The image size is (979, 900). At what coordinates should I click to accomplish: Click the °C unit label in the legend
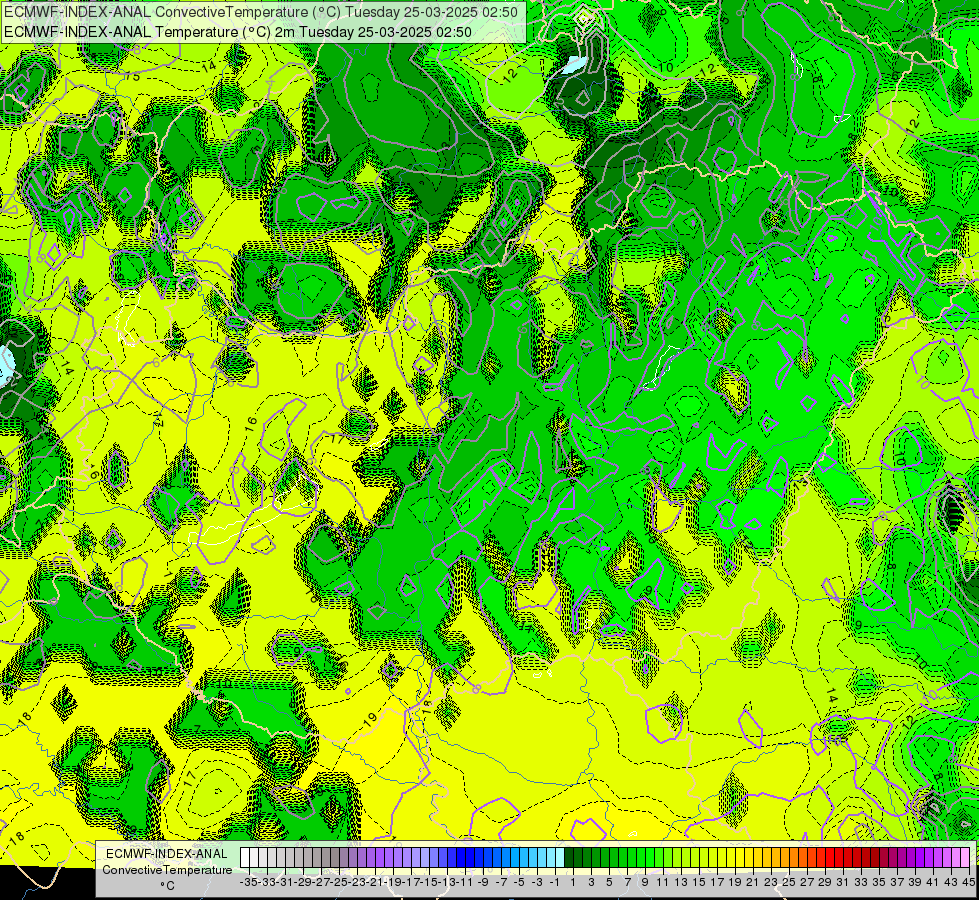(167, 886)
